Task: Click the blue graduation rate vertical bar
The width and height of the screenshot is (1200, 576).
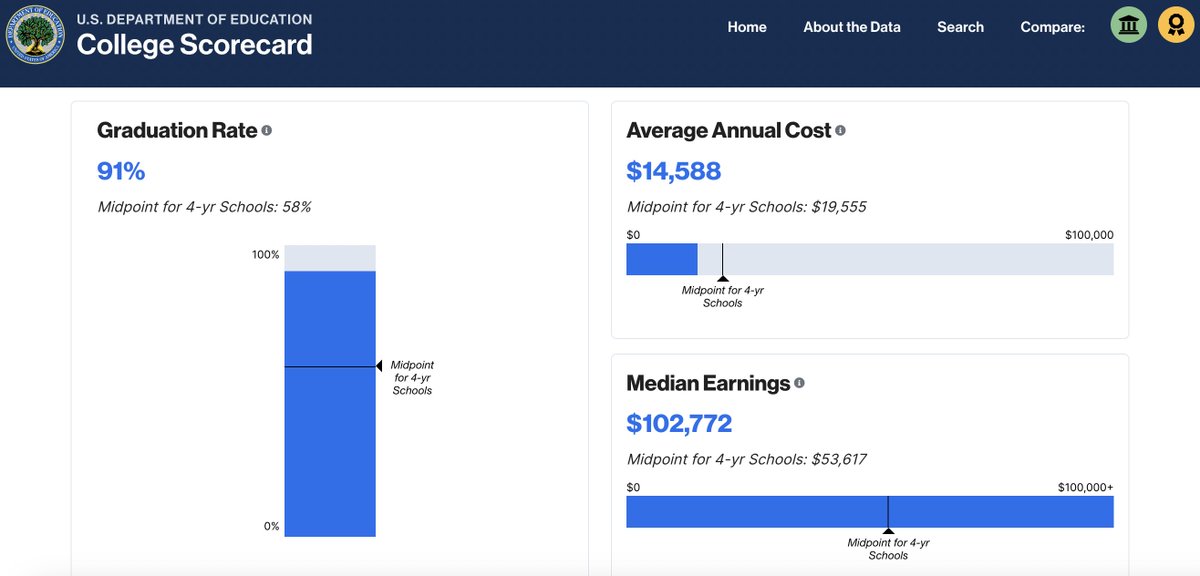Action: (330, 403)
